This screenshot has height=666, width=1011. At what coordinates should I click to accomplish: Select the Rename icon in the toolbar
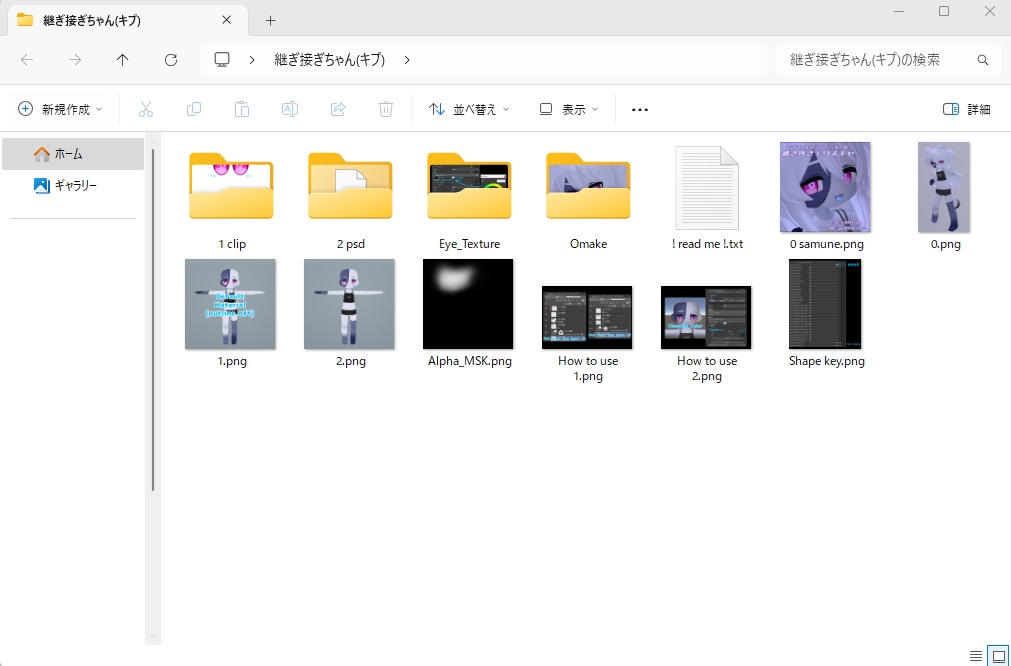290,108
